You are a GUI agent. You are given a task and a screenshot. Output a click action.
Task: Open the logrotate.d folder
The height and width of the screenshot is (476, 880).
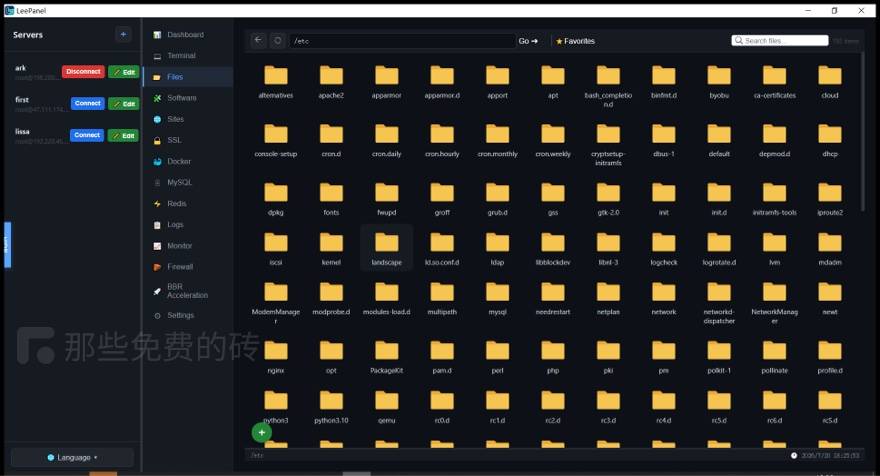(x=719, y=249)
